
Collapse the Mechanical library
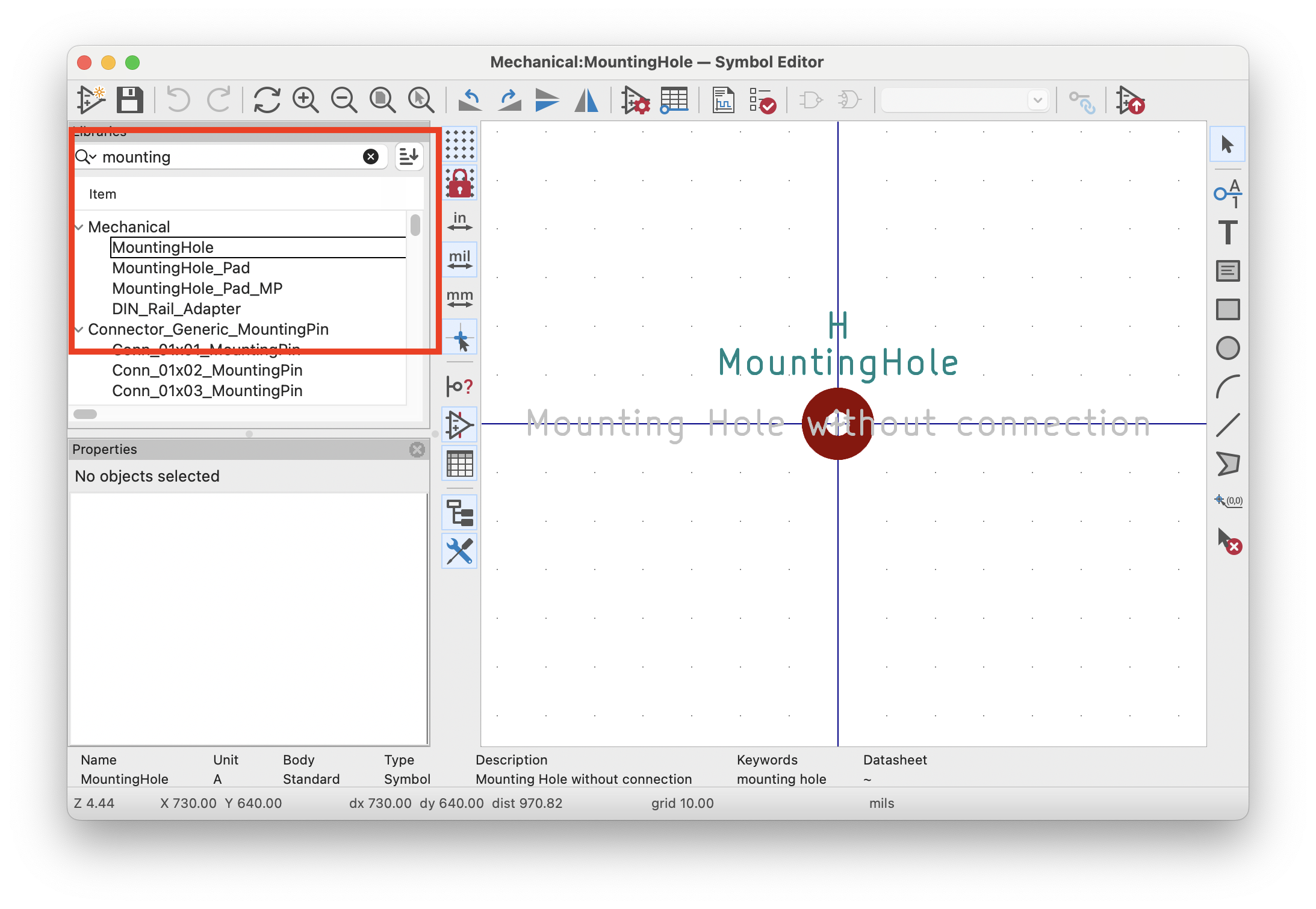tap(79, 227)
